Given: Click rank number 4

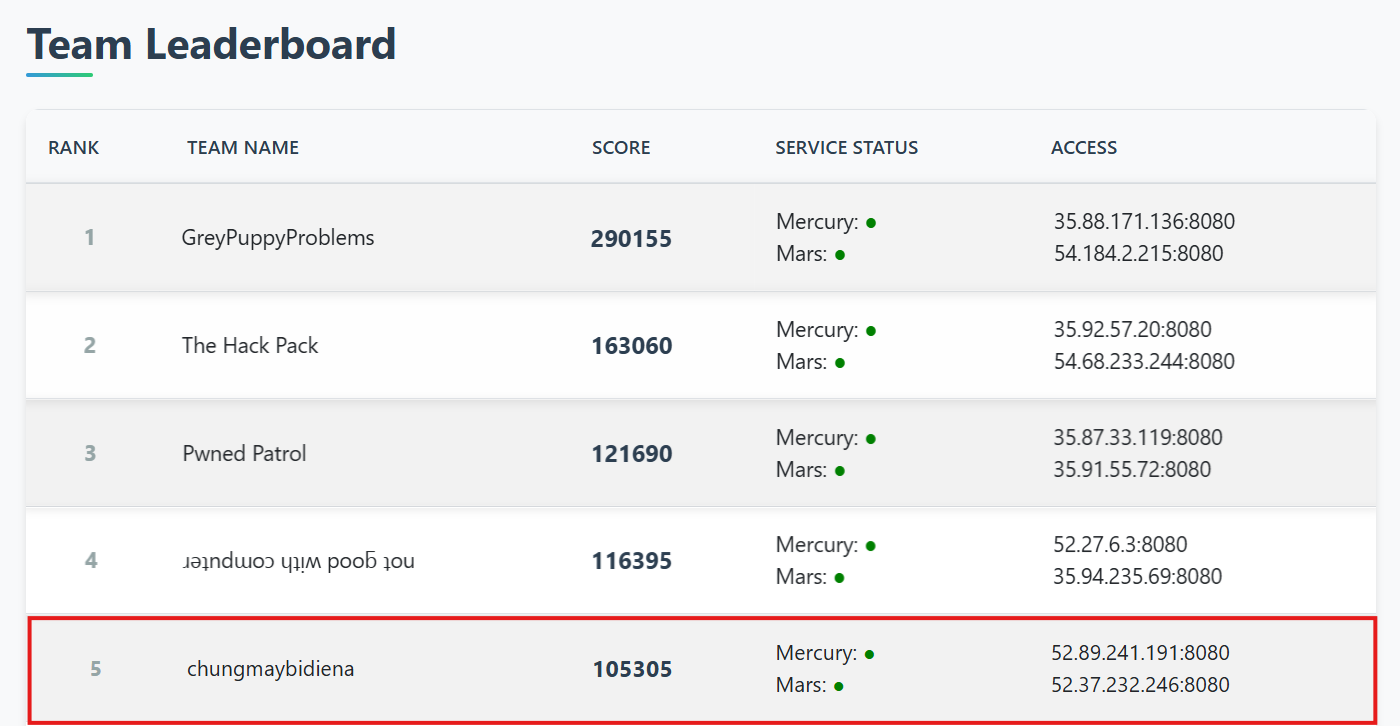Looking at the screenshot, I should 91,561.
